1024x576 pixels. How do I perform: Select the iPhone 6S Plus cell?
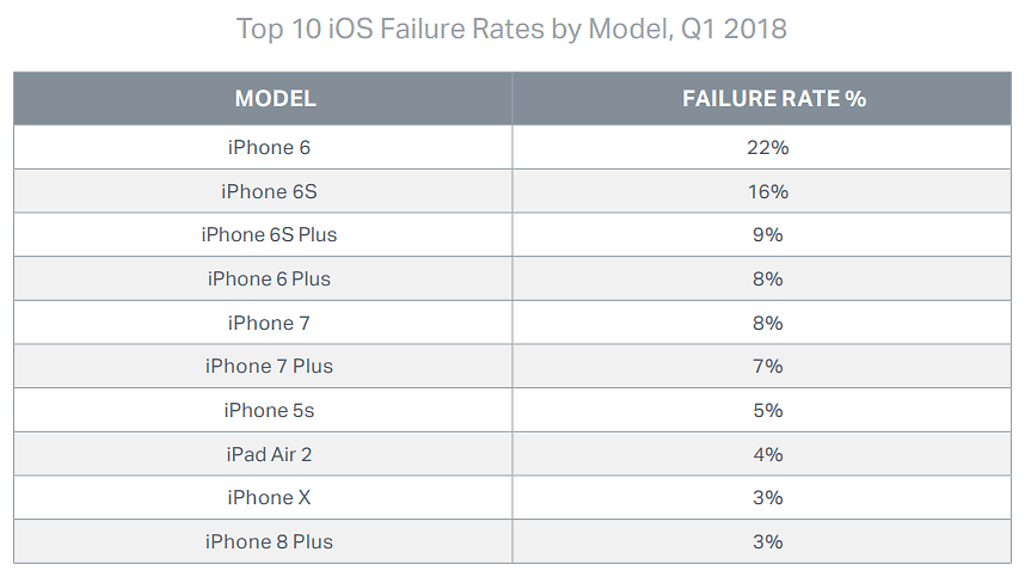(269, 235)
